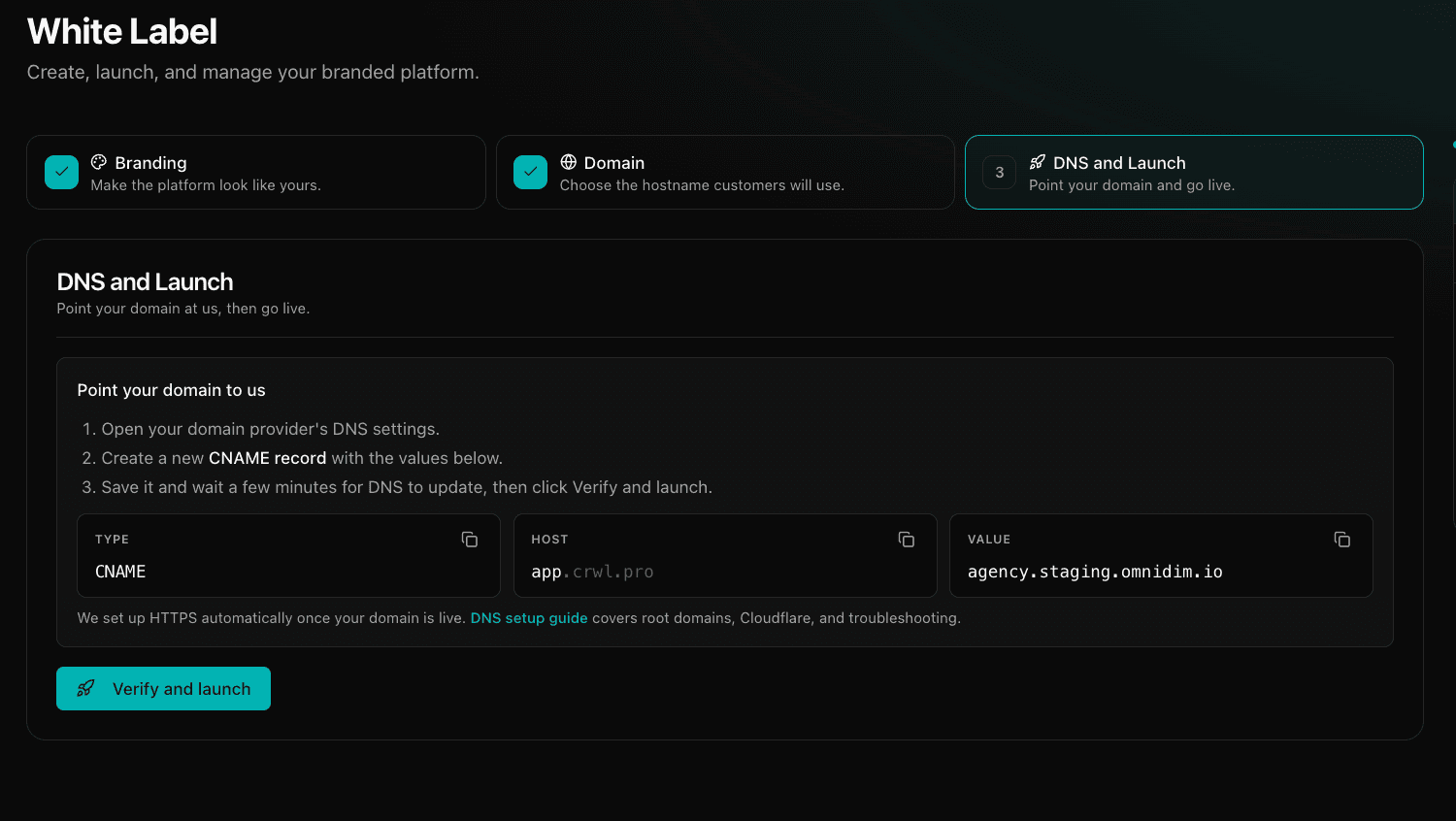The width and height of the screenshot is (1456, 821).
Task: Click the Branding step completed checkmark
Action: coord(61,172)
